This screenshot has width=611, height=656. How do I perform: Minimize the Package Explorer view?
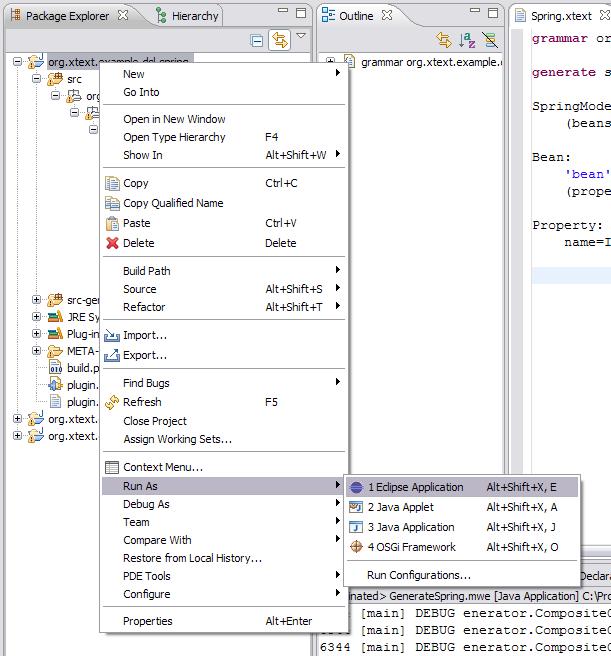(283, 10)
